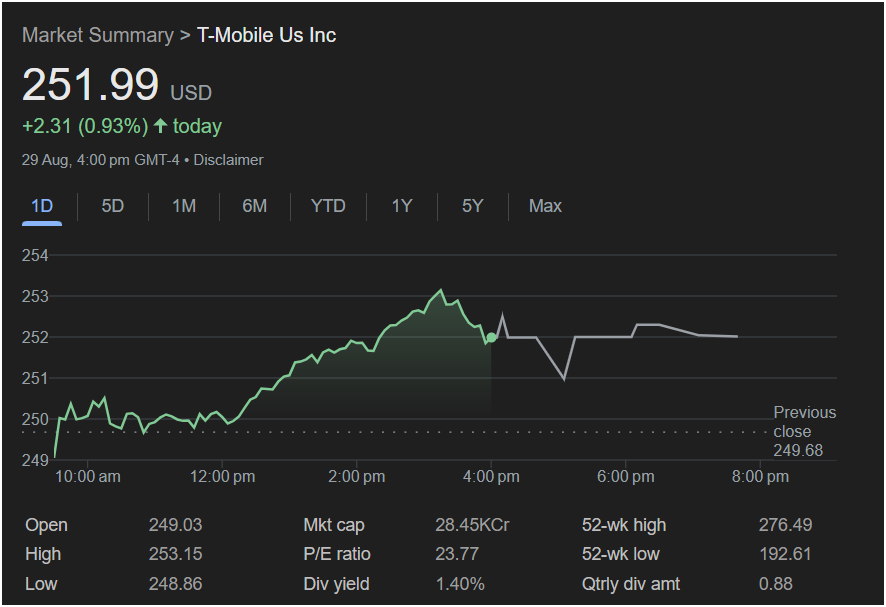
Task: View the 5Y chart range
Action: (473, 206)
